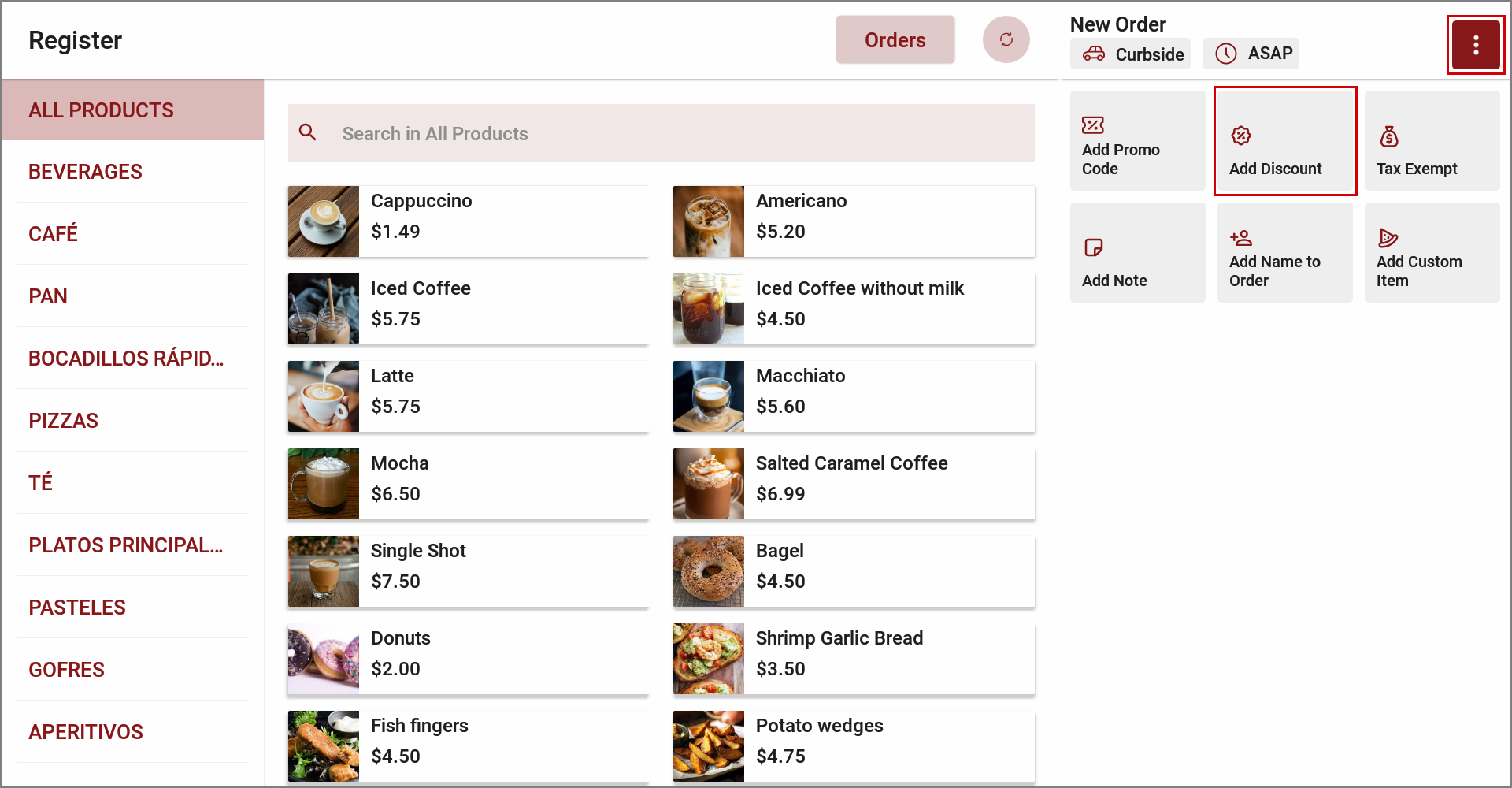Click the refresh icon next to Orders
The width and height of the screenshot is (1512, 788).
1006,39
